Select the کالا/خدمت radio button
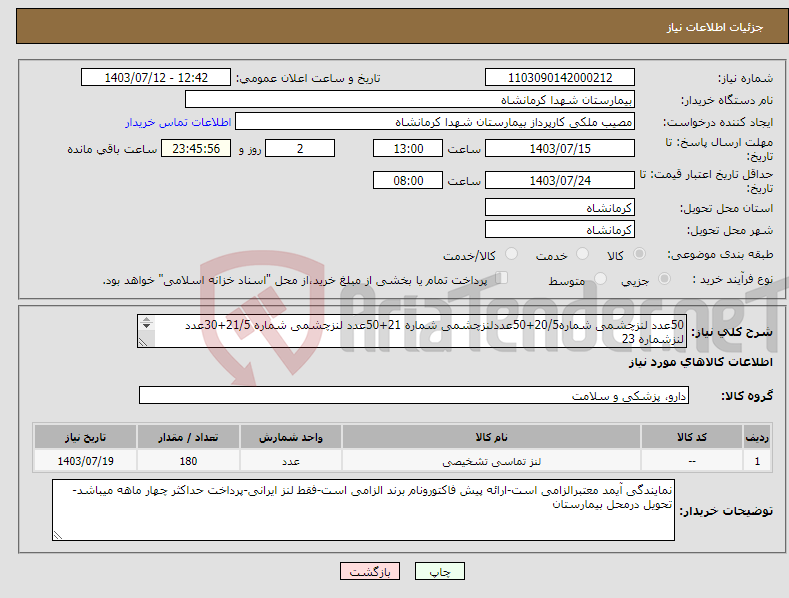Viewport: 789px width, 598px height. click(x=511, y=254)
